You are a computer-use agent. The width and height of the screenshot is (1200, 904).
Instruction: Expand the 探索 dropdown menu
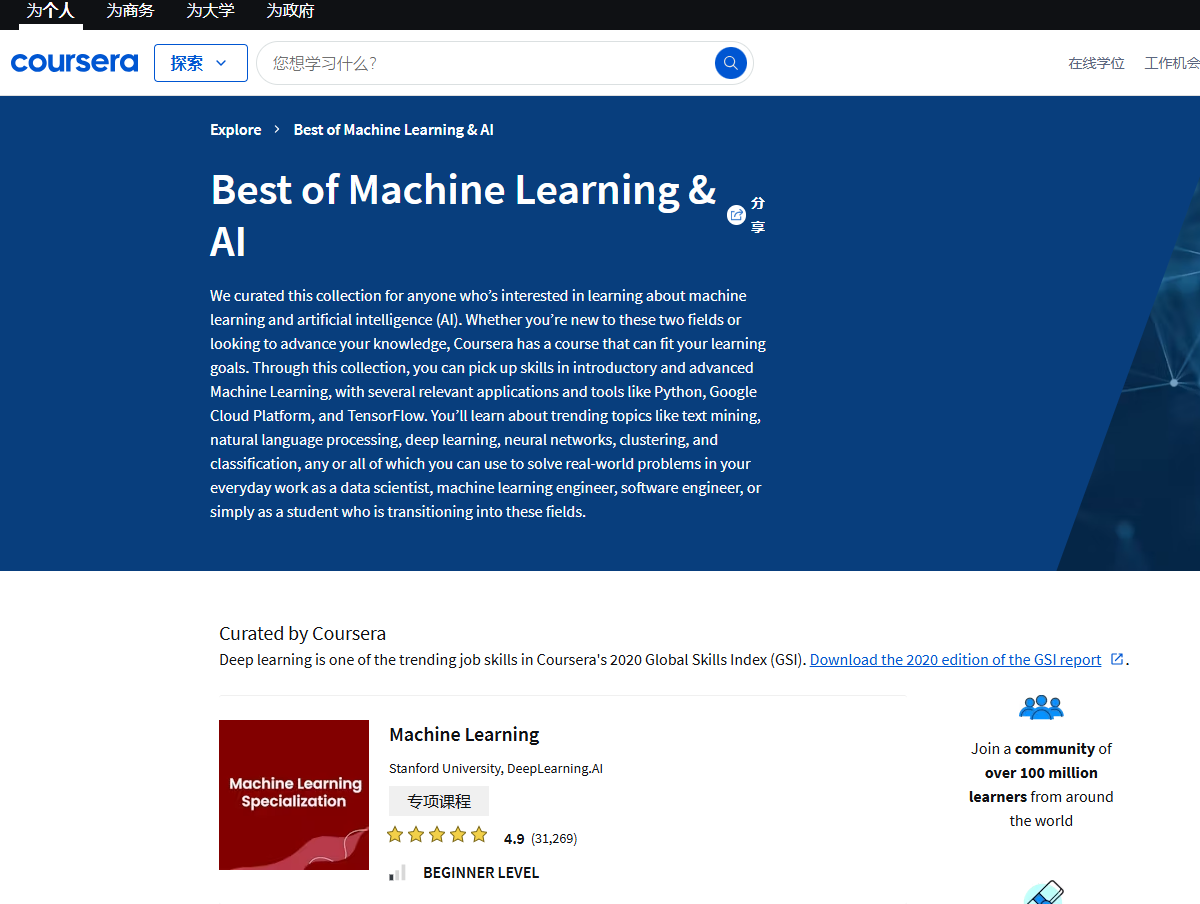200,63
